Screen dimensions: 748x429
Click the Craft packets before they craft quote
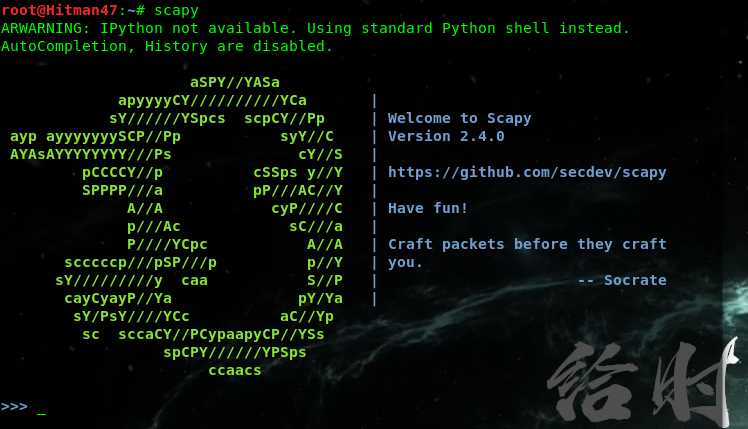pyautogui.click(x=527, y=244)
